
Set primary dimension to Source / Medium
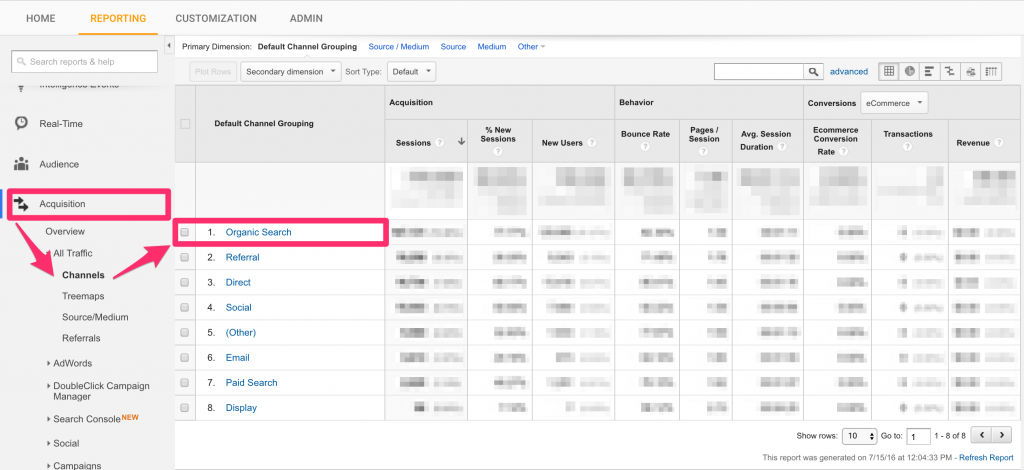[x=398, y=47]
